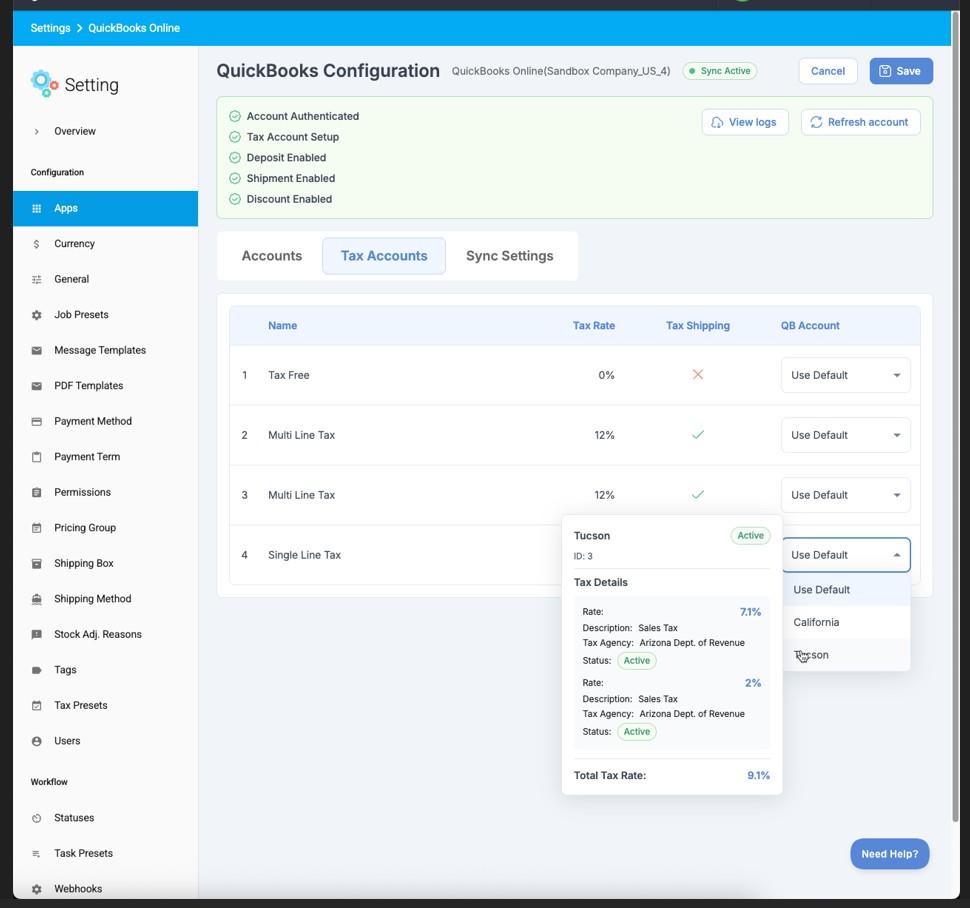Click the Message Templates envelope icon

click(37, 351)
